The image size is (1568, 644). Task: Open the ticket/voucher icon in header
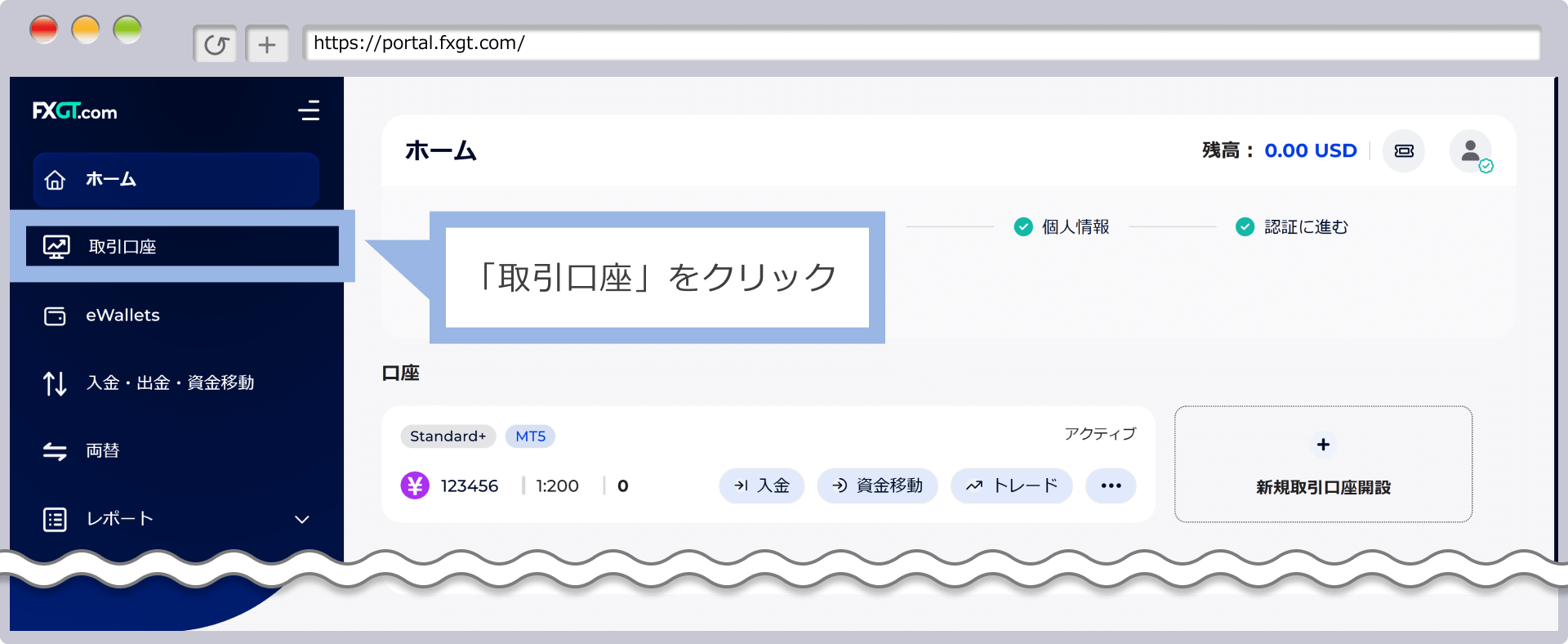pos(1404,151)
